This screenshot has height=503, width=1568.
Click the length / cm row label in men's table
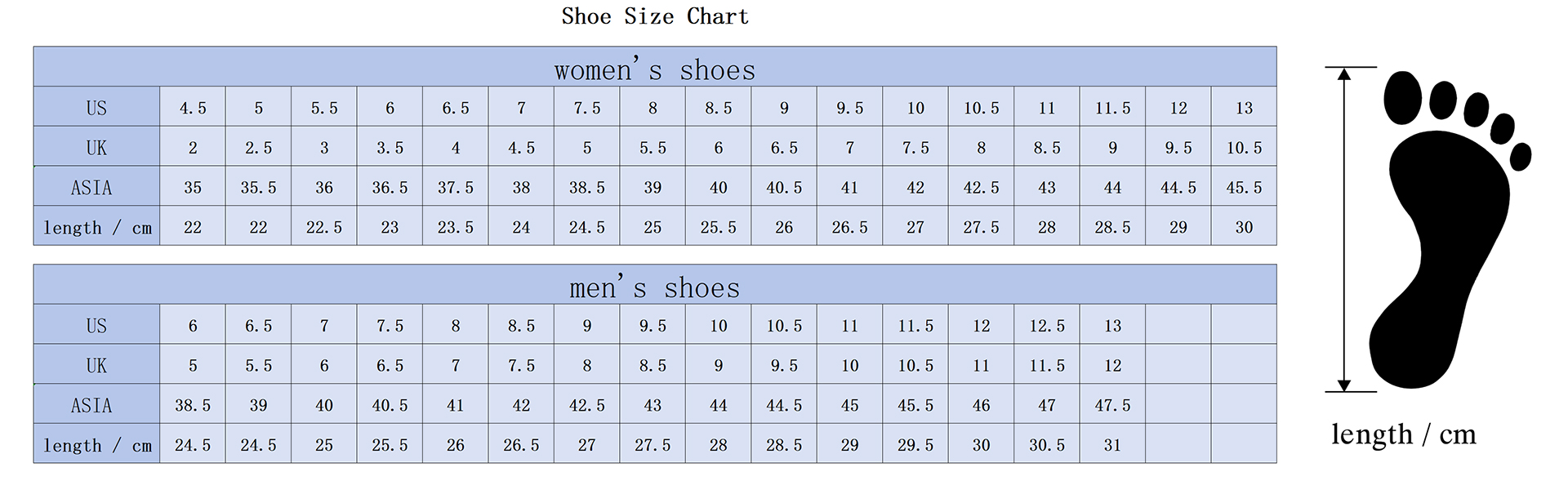click(x=96, y=444)
